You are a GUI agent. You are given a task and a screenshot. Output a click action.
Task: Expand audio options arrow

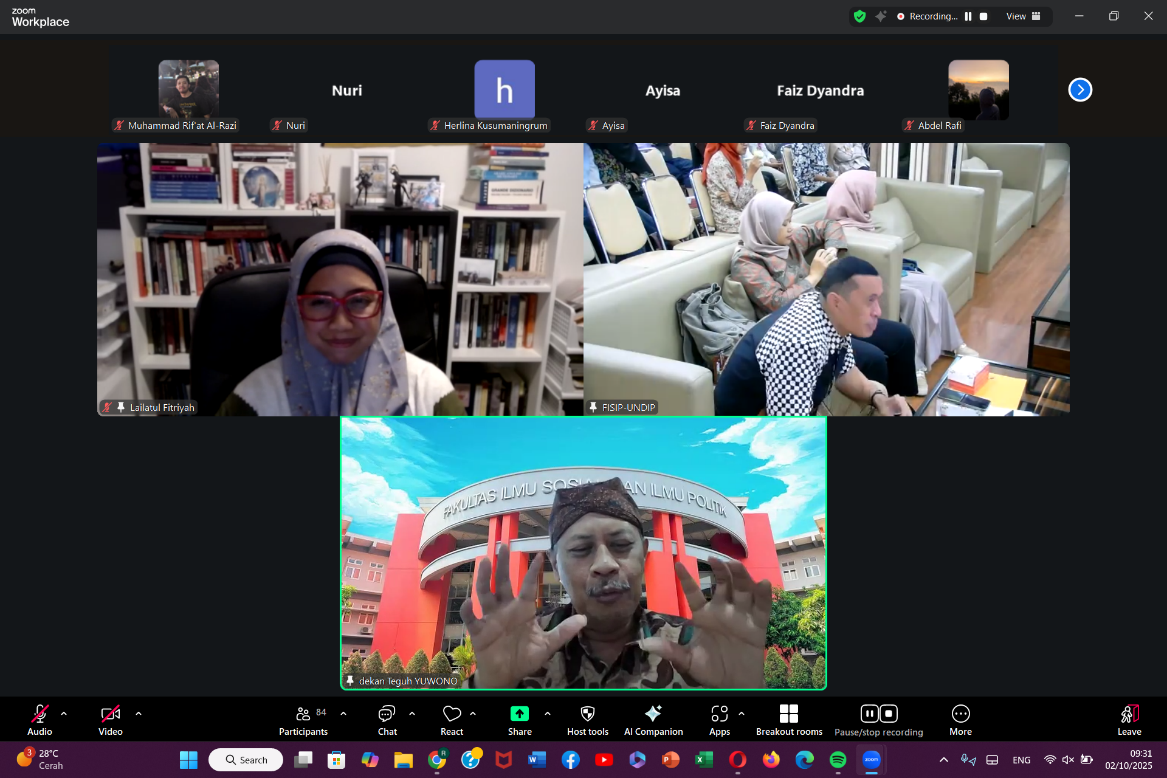[x=64, y=713]
